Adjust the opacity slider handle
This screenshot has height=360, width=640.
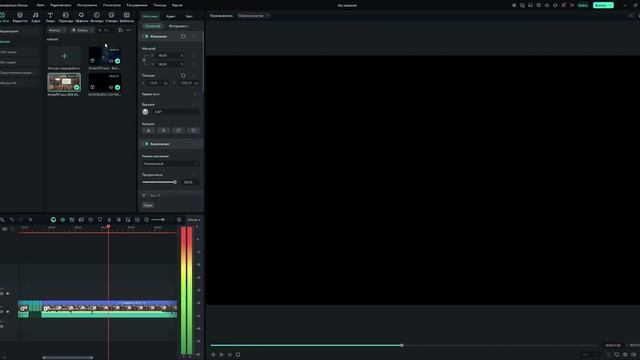click(x=175, y=182)
